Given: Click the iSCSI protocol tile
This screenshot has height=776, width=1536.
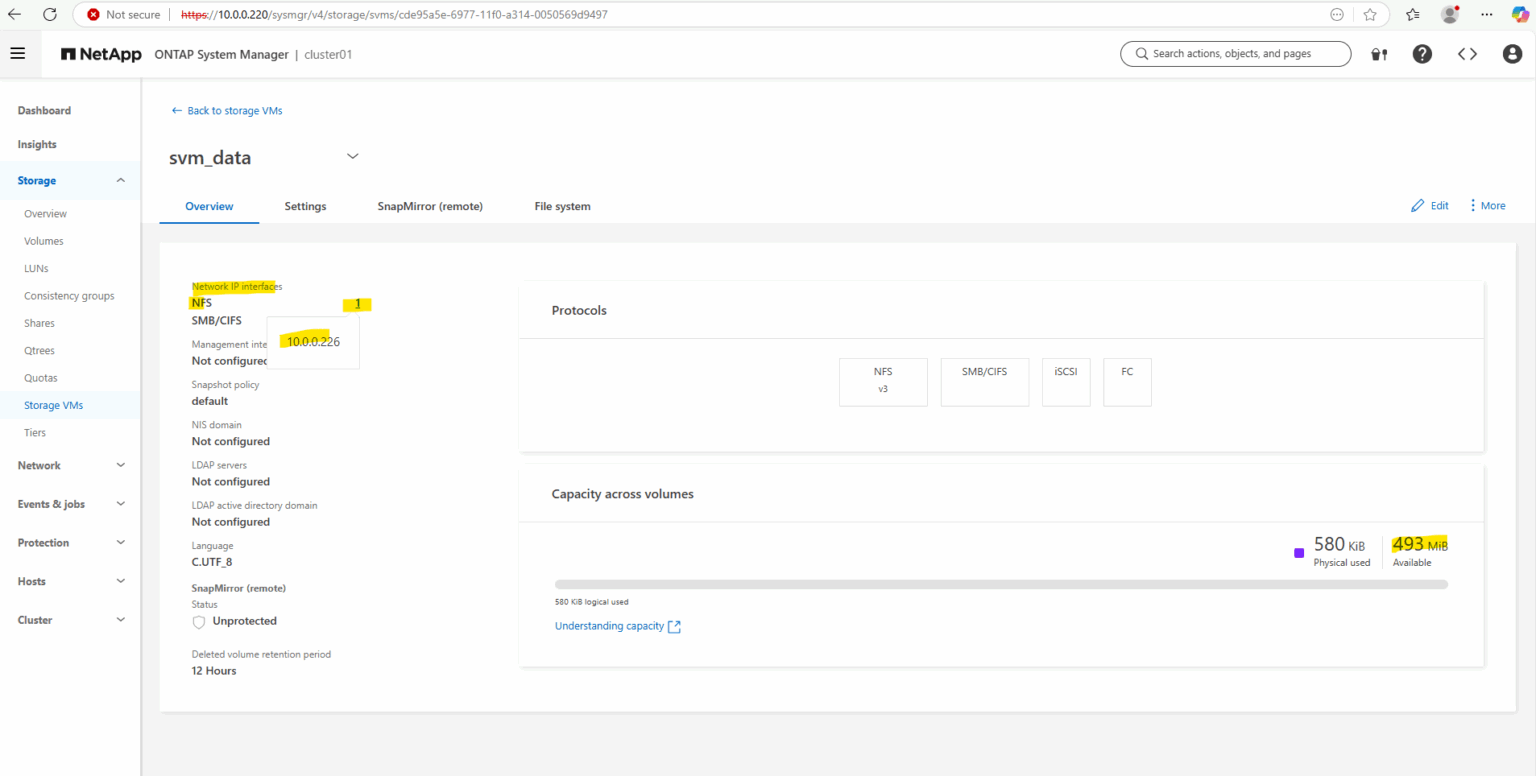Looking at the screenshot, I should [1066, 381].
